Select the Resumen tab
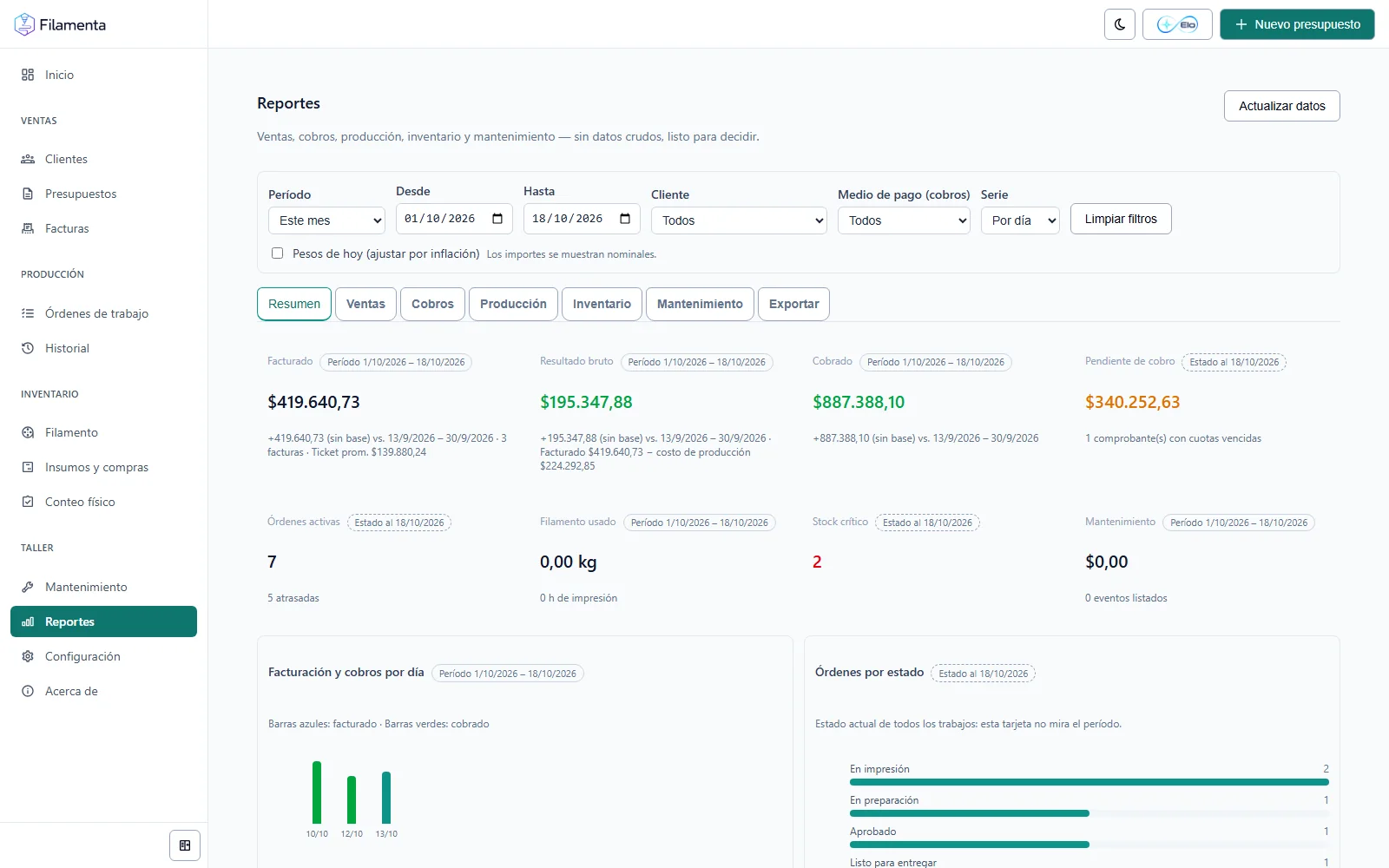Image resolution: width=1389 pixels, height=868 pixels. 294,304
